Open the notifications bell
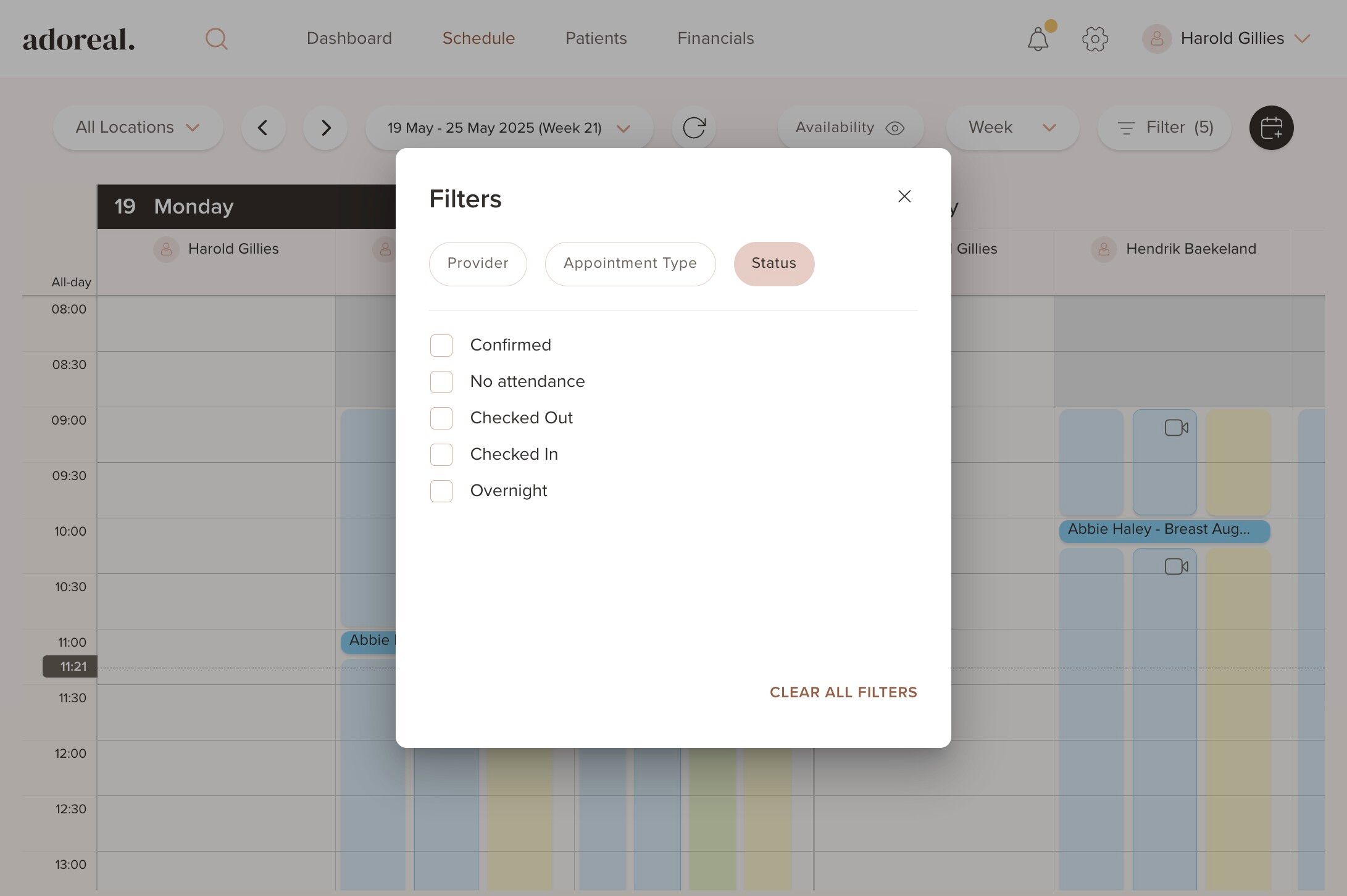Viewport: 1347px width, 896px height. point(1038,39)
